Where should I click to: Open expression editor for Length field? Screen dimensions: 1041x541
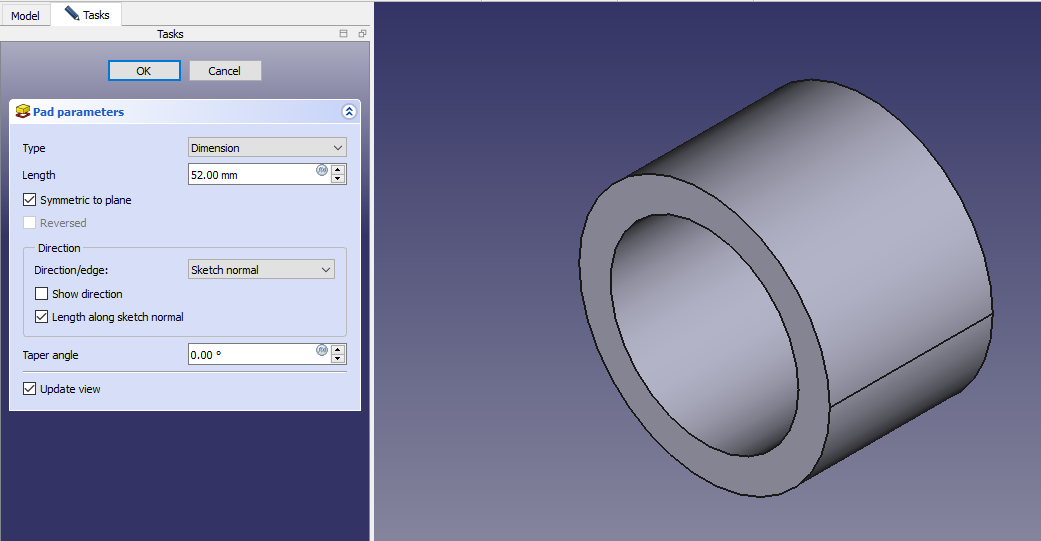(322, 170)
